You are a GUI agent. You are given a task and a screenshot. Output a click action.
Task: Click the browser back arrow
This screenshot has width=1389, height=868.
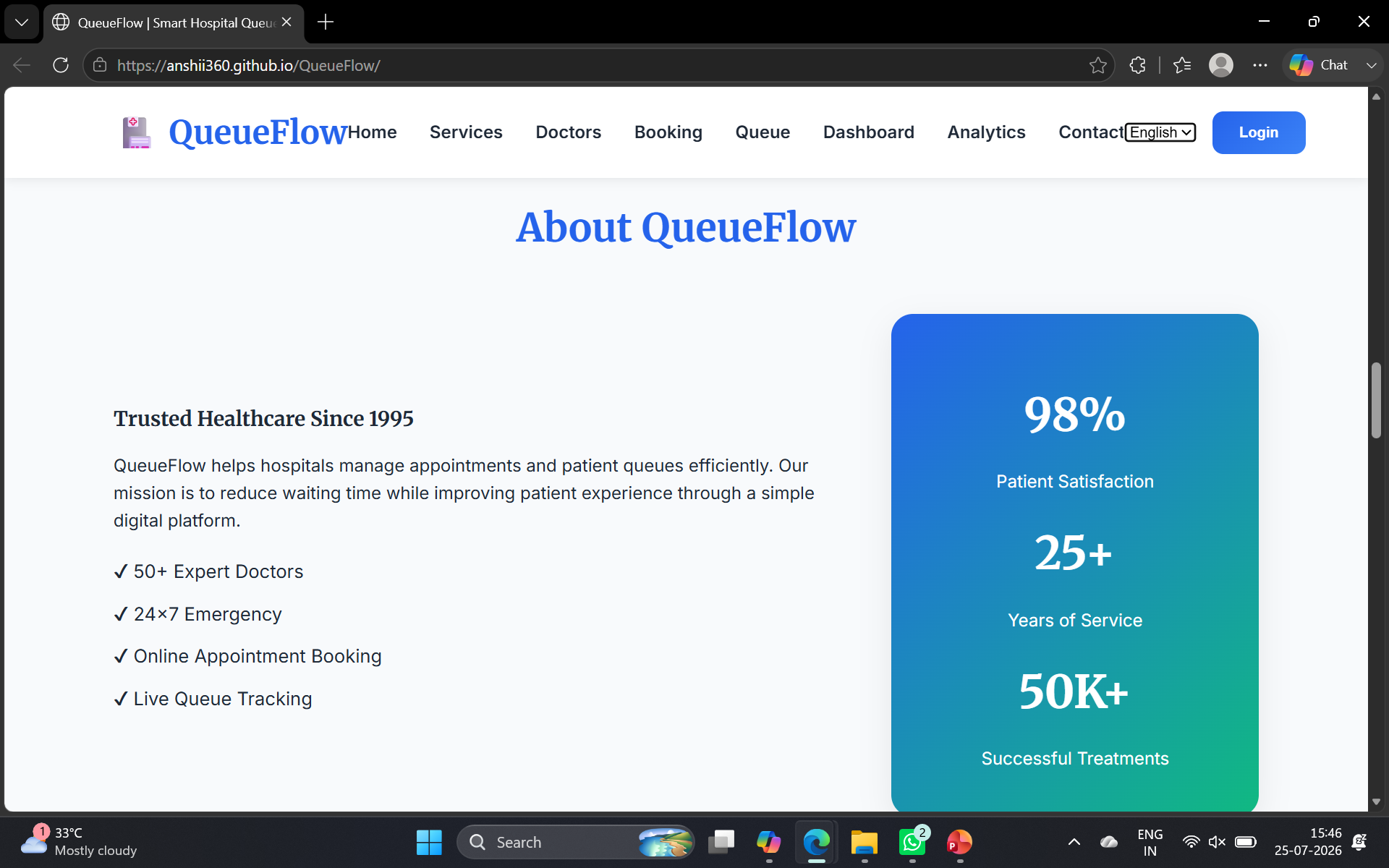[x=22, y=65]
